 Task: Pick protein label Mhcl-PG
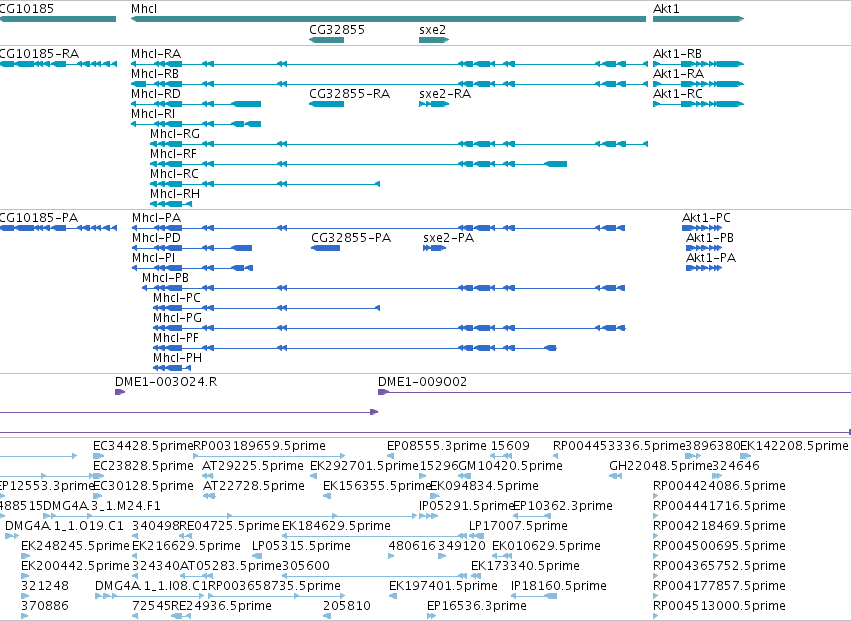pyautogui.click(x=177, y=318)
